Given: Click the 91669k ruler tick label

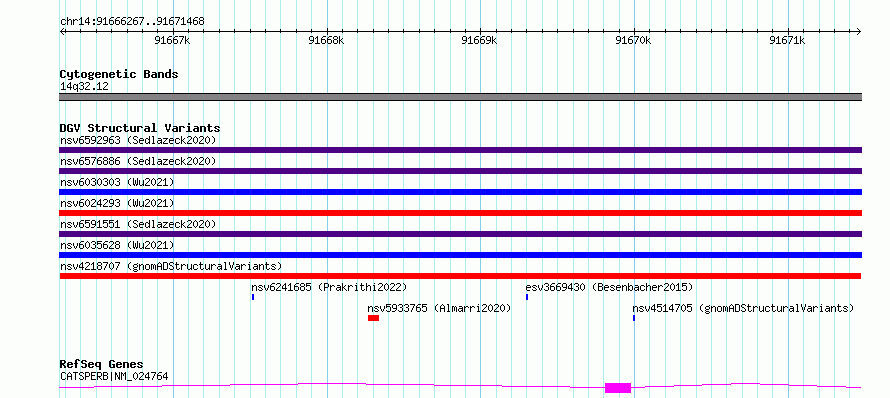Looking at the screenshot, I should pos(480,41).
